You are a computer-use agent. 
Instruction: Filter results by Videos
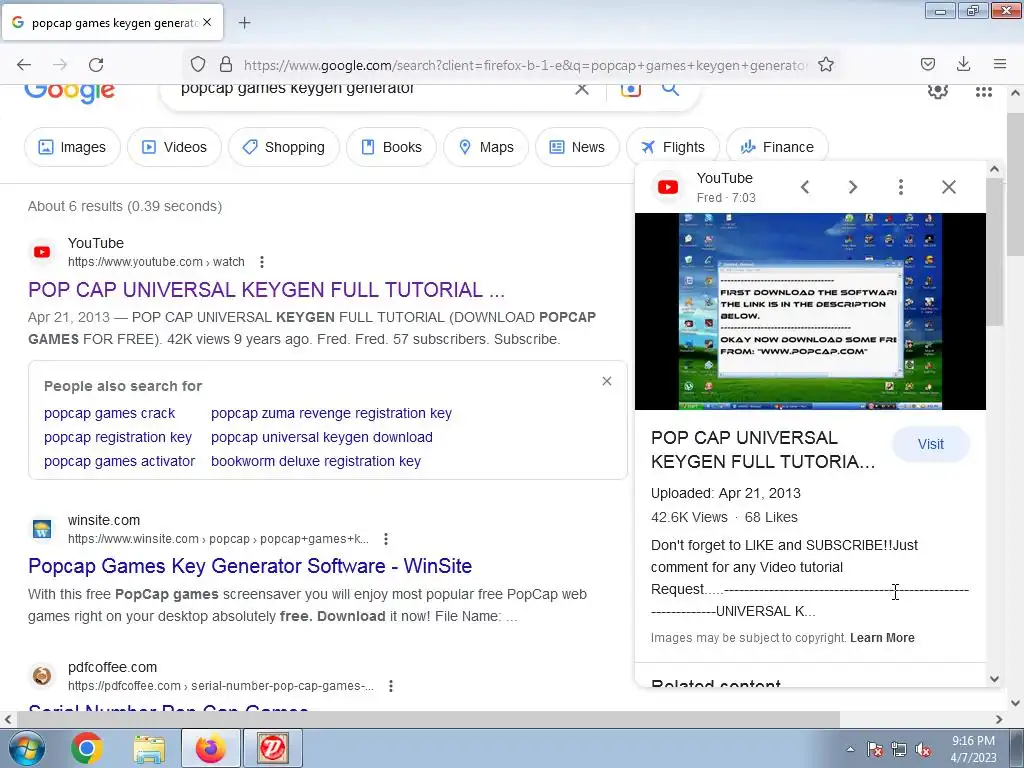click(174, 147)
